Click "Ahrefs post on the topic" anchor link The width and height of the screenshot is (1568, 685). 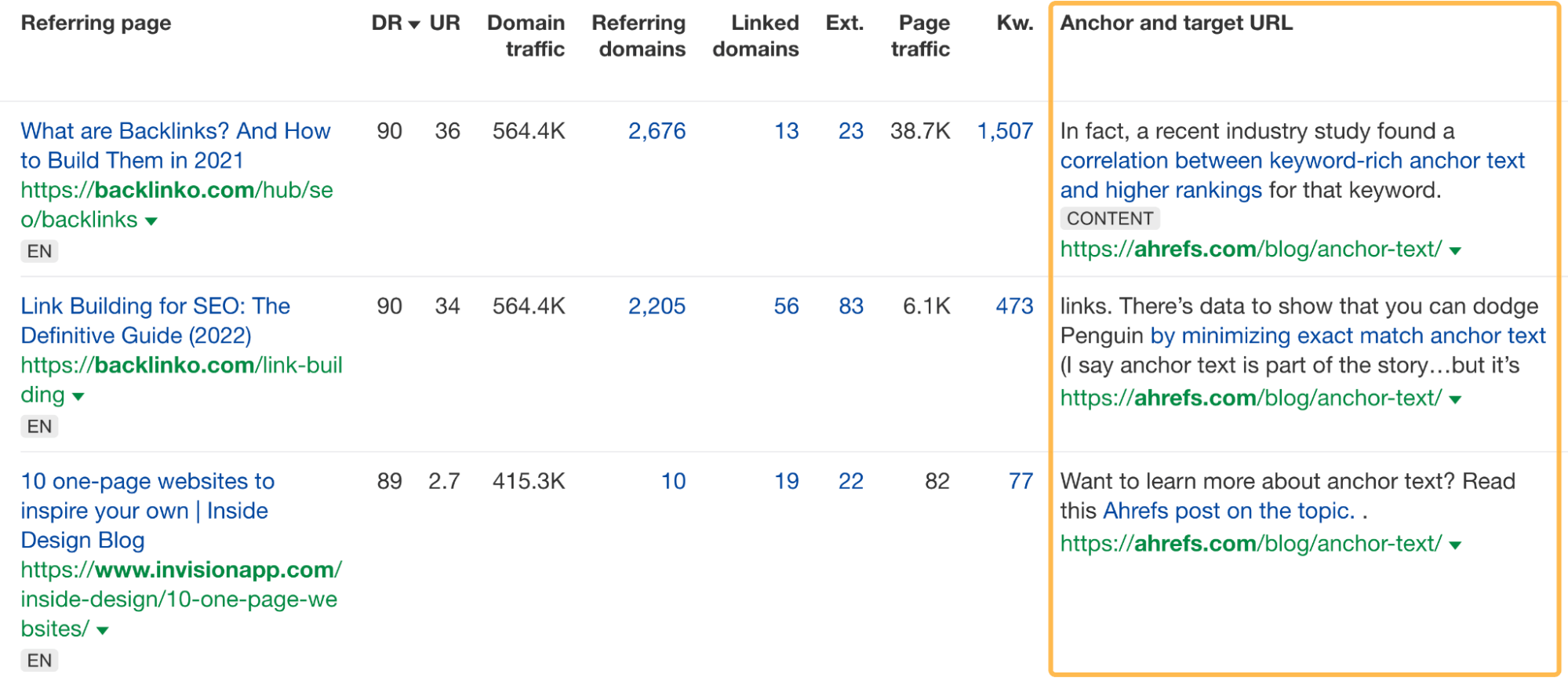(1228, 511)
